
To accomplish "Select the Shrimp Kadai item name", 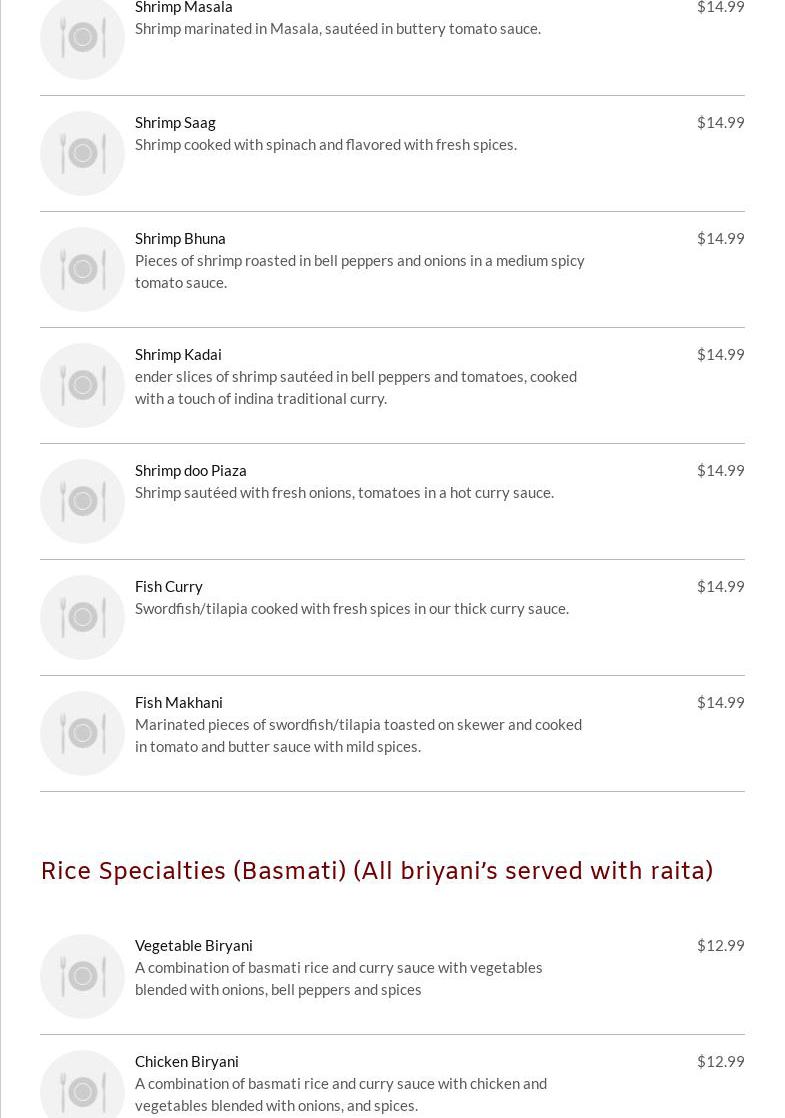I will pos(178,354).
